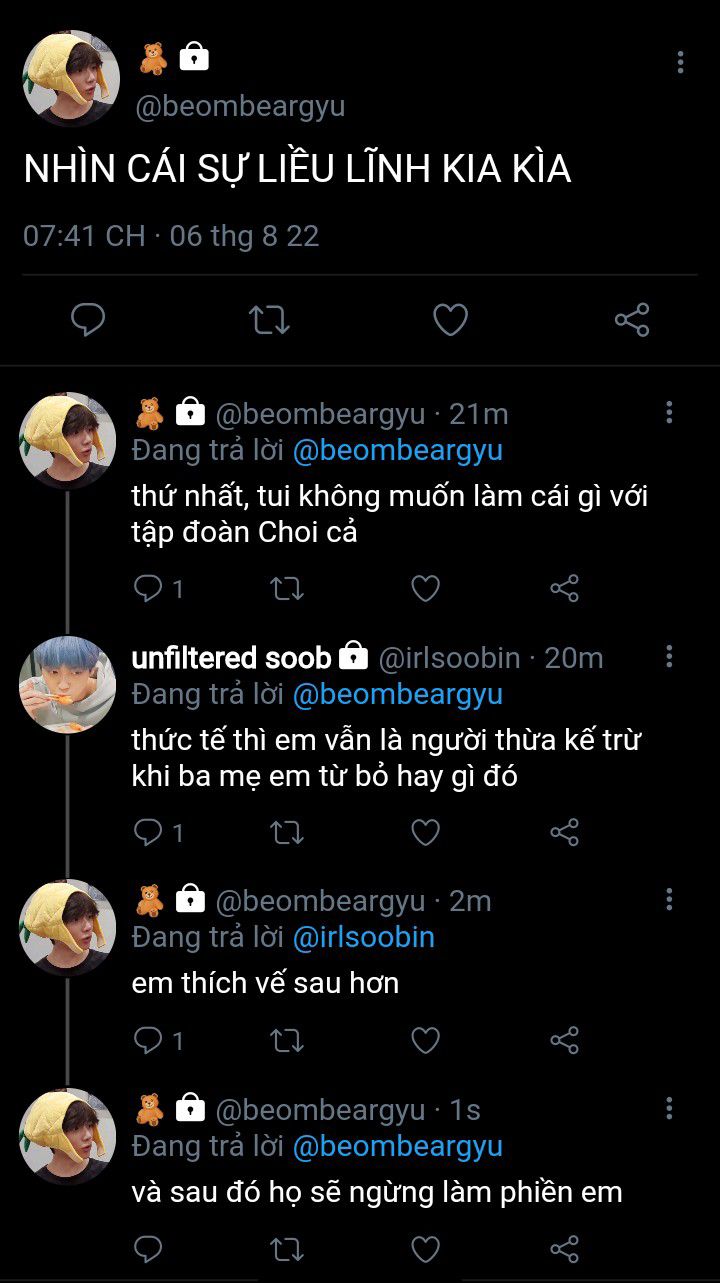The width and height of the screenshot is (720, 1283).
Task: Open options menu on irlsoobin's reply
Action: tap(669, 656)
